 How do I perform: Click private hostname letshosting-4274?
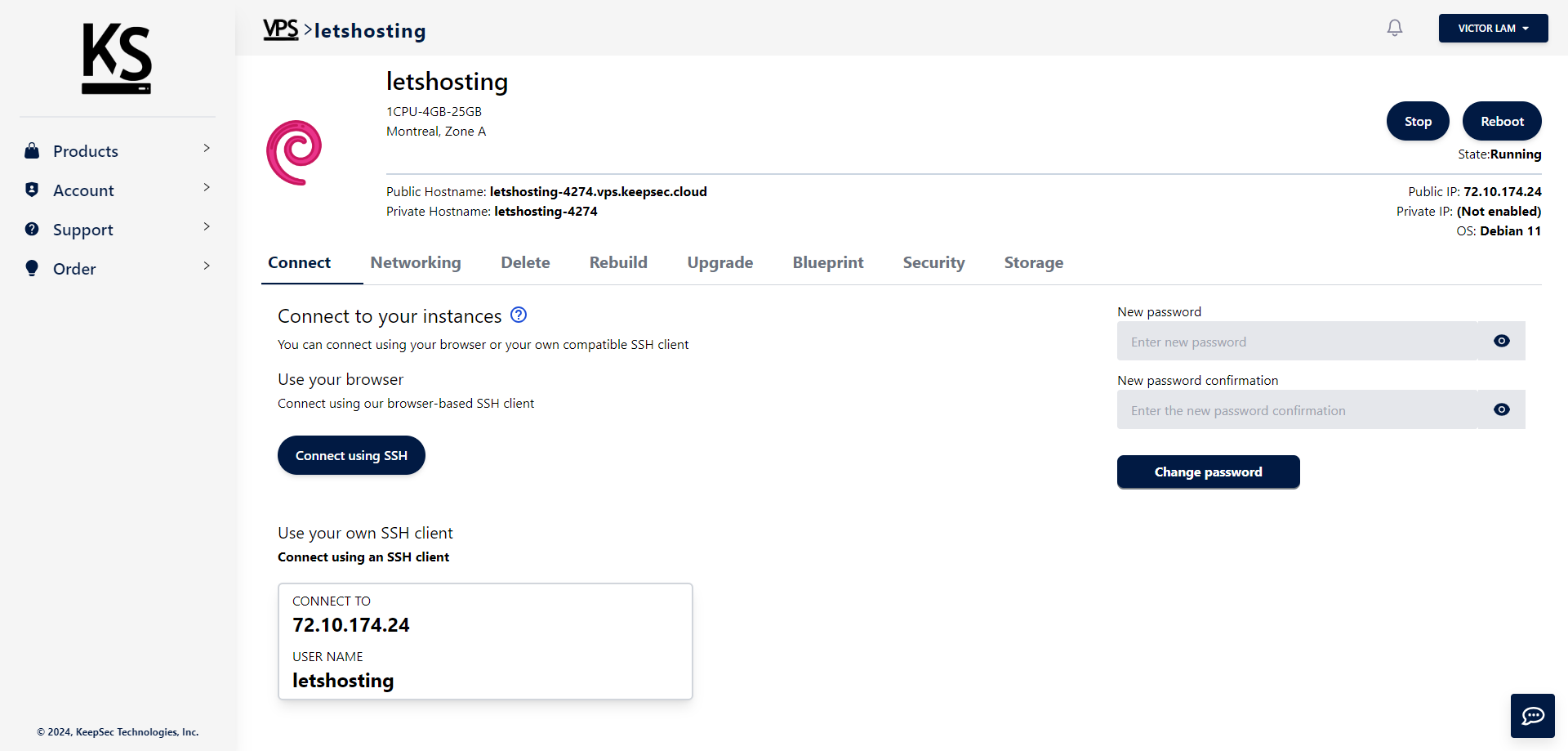[546, 211]
